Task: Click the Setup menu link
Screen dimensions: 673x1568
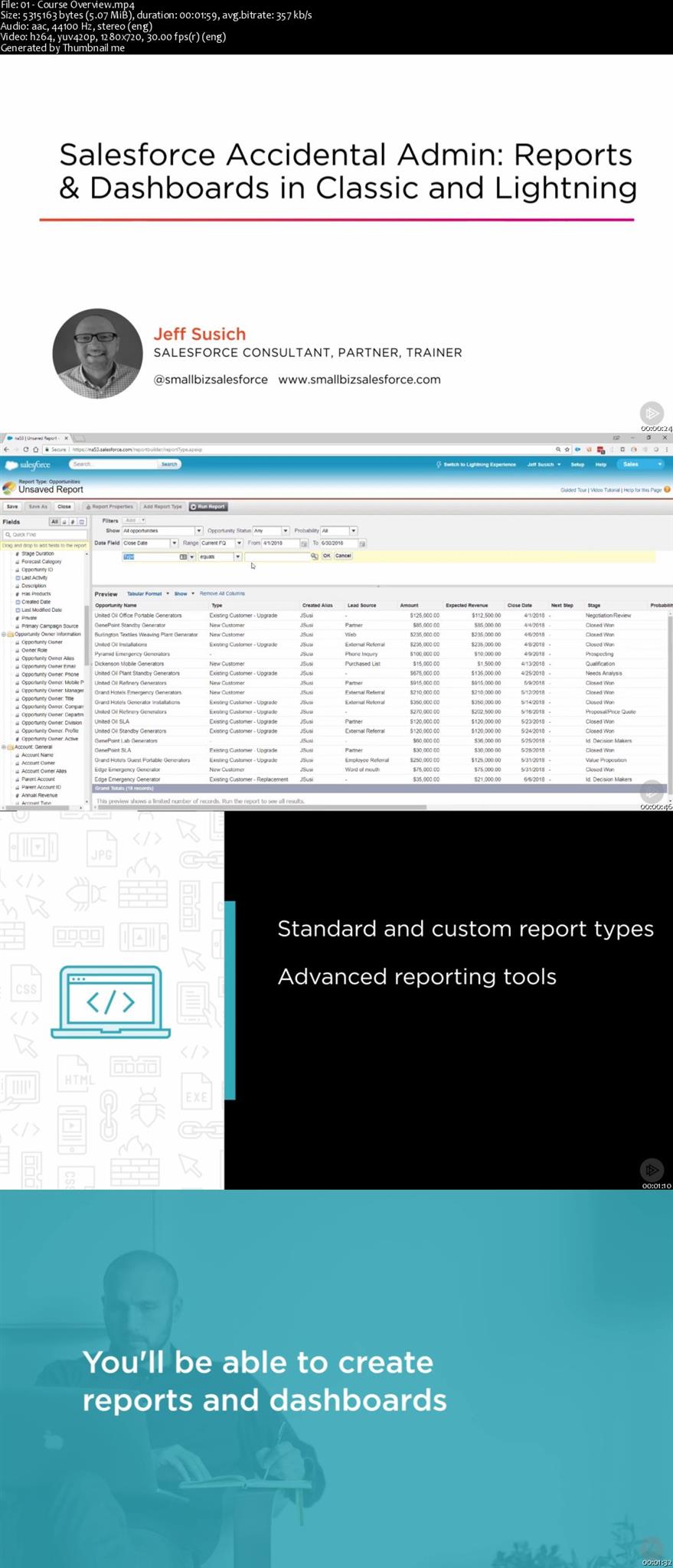Action: click(x=577, y=464)
